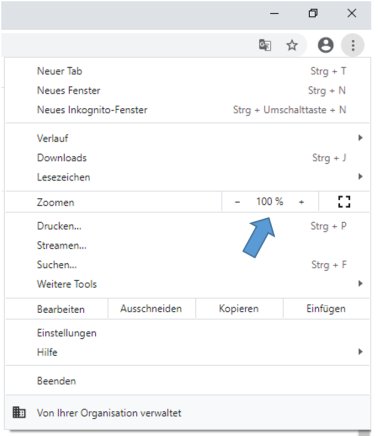Enter fullscreen mode via the Zoomen row icon

coord(344,202)
